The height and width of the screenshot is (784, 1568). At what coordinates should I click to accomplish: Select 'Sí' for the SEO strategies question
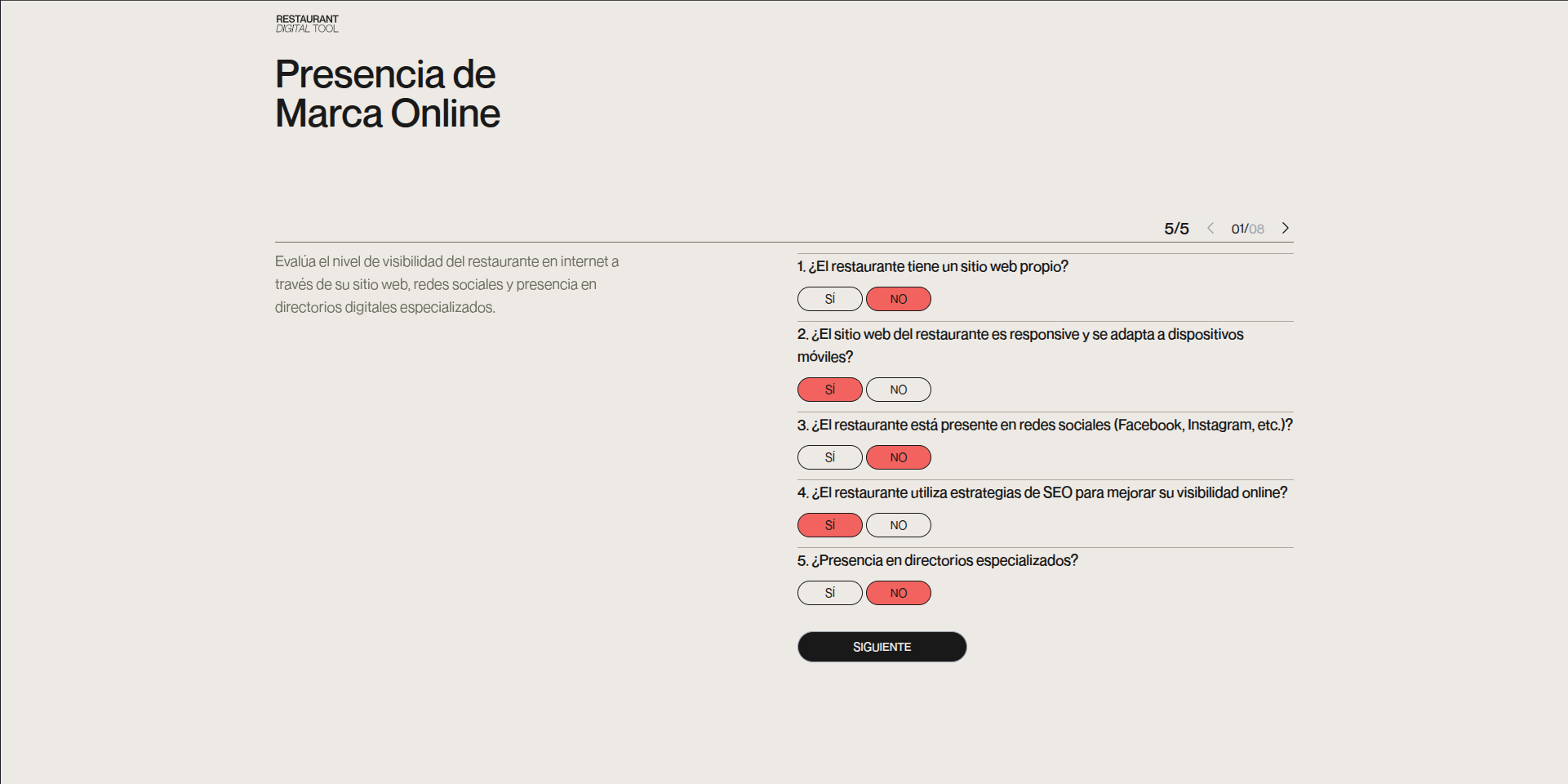click(830, 525)
